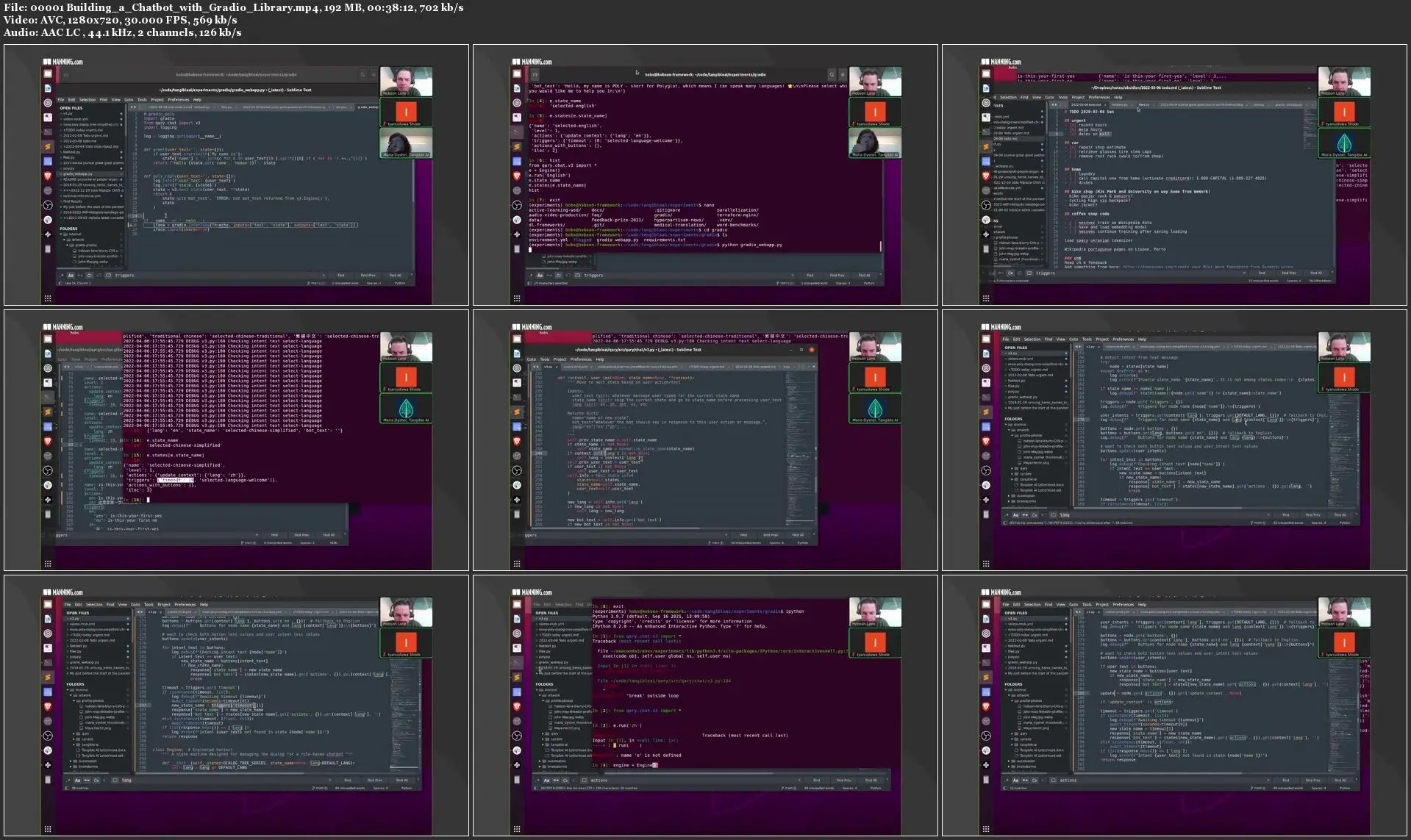Open Show Applications grid in top-left frame
Screen dimensions: 1411x840
(48, 298)
